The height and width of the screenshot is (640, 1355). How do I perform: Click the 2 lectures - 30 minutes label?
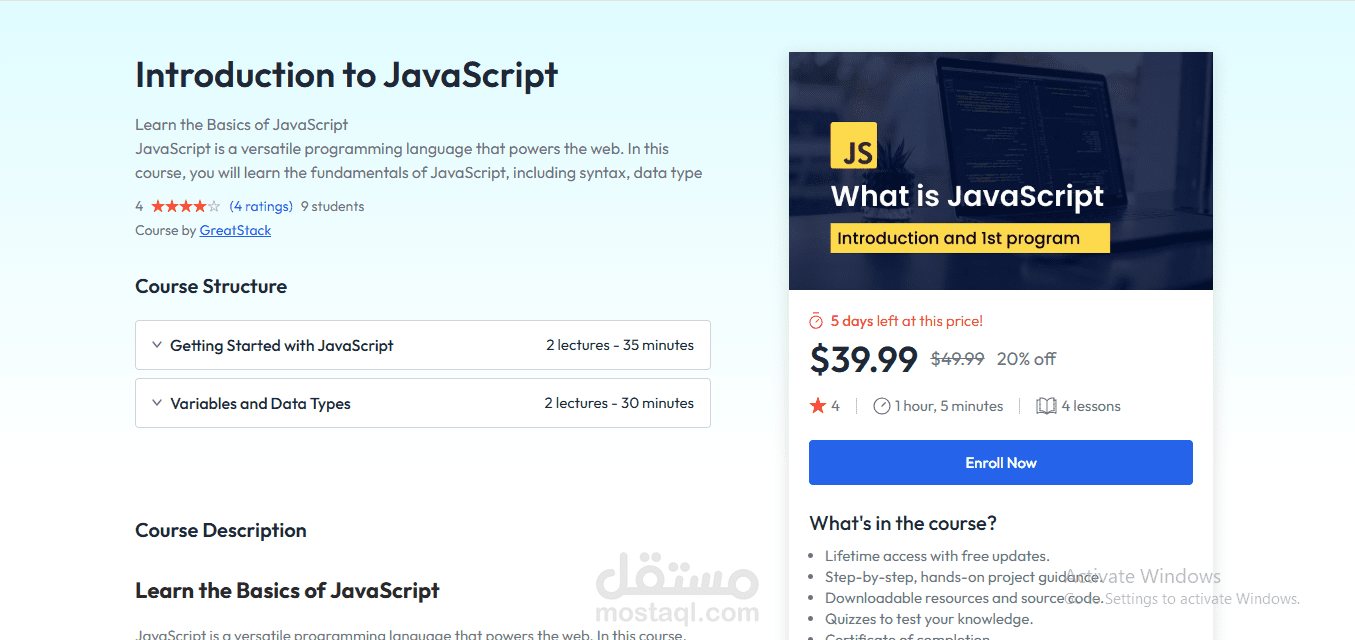(619, 403)
